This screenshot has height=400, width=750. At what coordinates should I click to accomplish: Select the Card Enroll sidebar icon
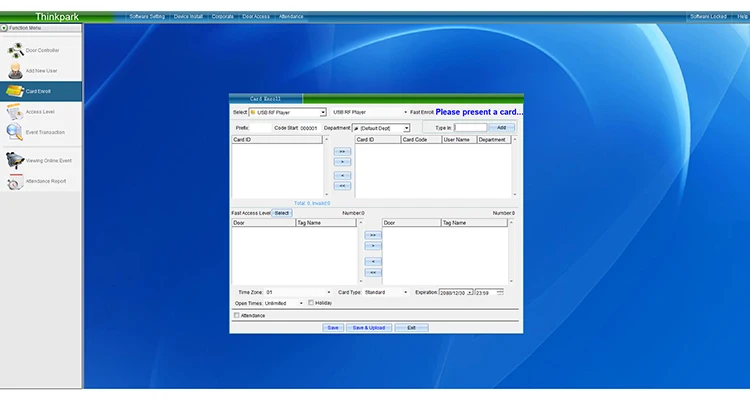coord(15,91)
